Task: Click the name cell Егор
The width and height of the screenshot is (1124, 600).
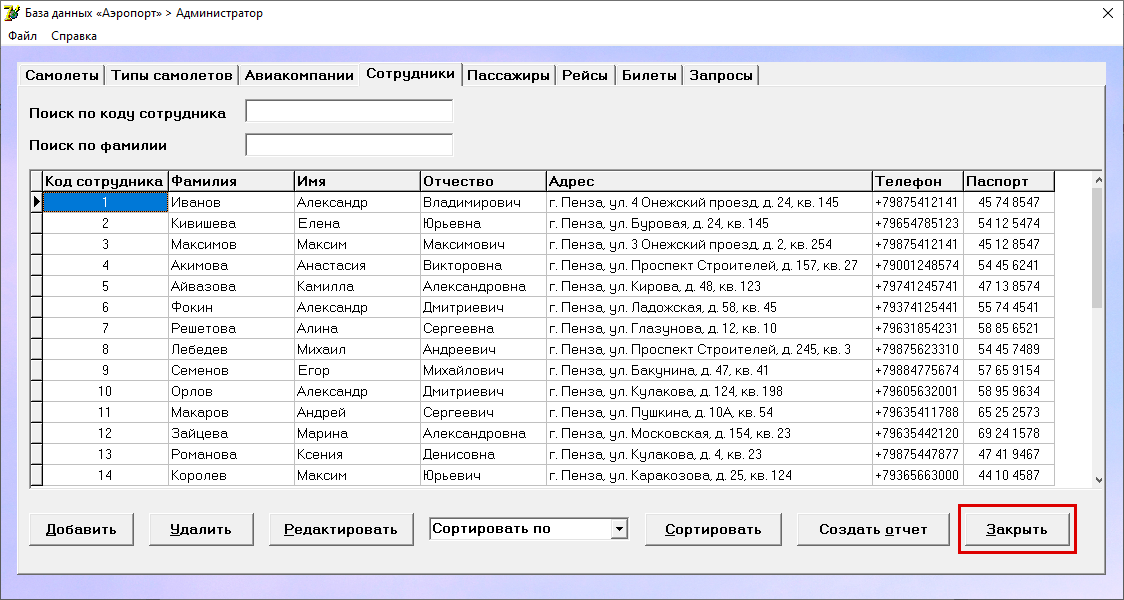Action: point(357,371)
